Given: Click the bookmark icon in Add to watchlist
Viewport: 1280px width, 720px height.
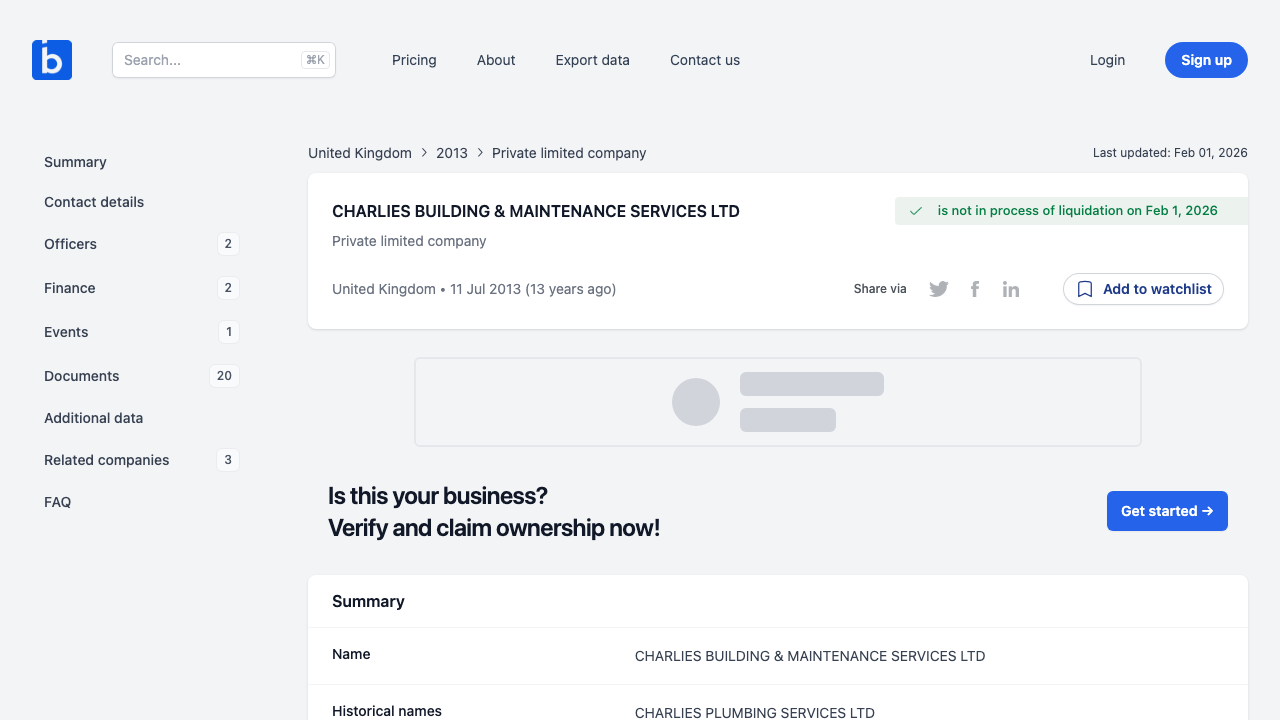Looking at the screenshot, I should [x=1085, y=289].
